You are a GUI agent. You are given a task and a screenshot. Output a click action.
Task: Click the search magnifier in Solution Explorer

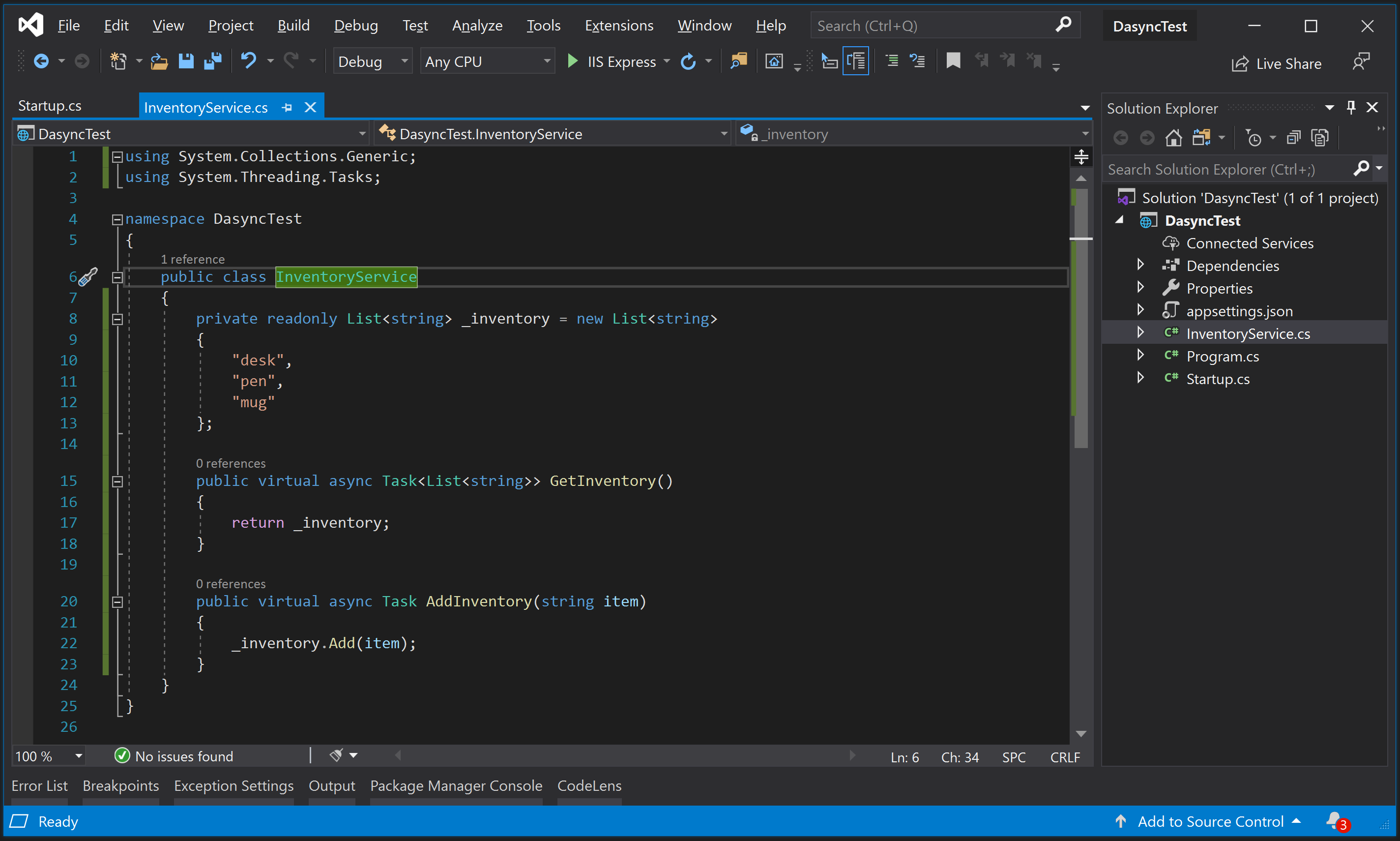1362,168
